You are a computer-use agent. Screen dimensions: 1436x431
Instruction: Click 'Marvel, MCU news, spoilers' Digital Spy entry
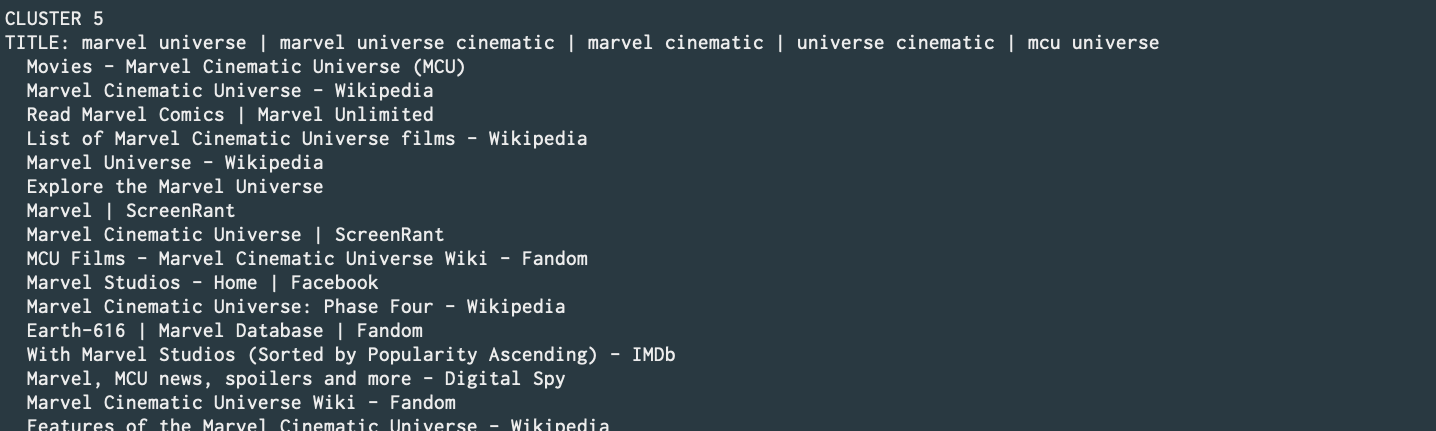[x=296, y=379]
